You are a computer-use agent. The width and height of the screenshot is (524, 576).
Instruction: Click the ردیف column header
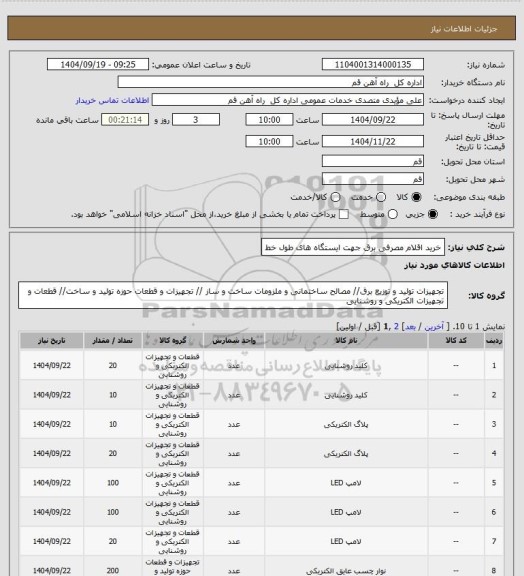[494, 341]
